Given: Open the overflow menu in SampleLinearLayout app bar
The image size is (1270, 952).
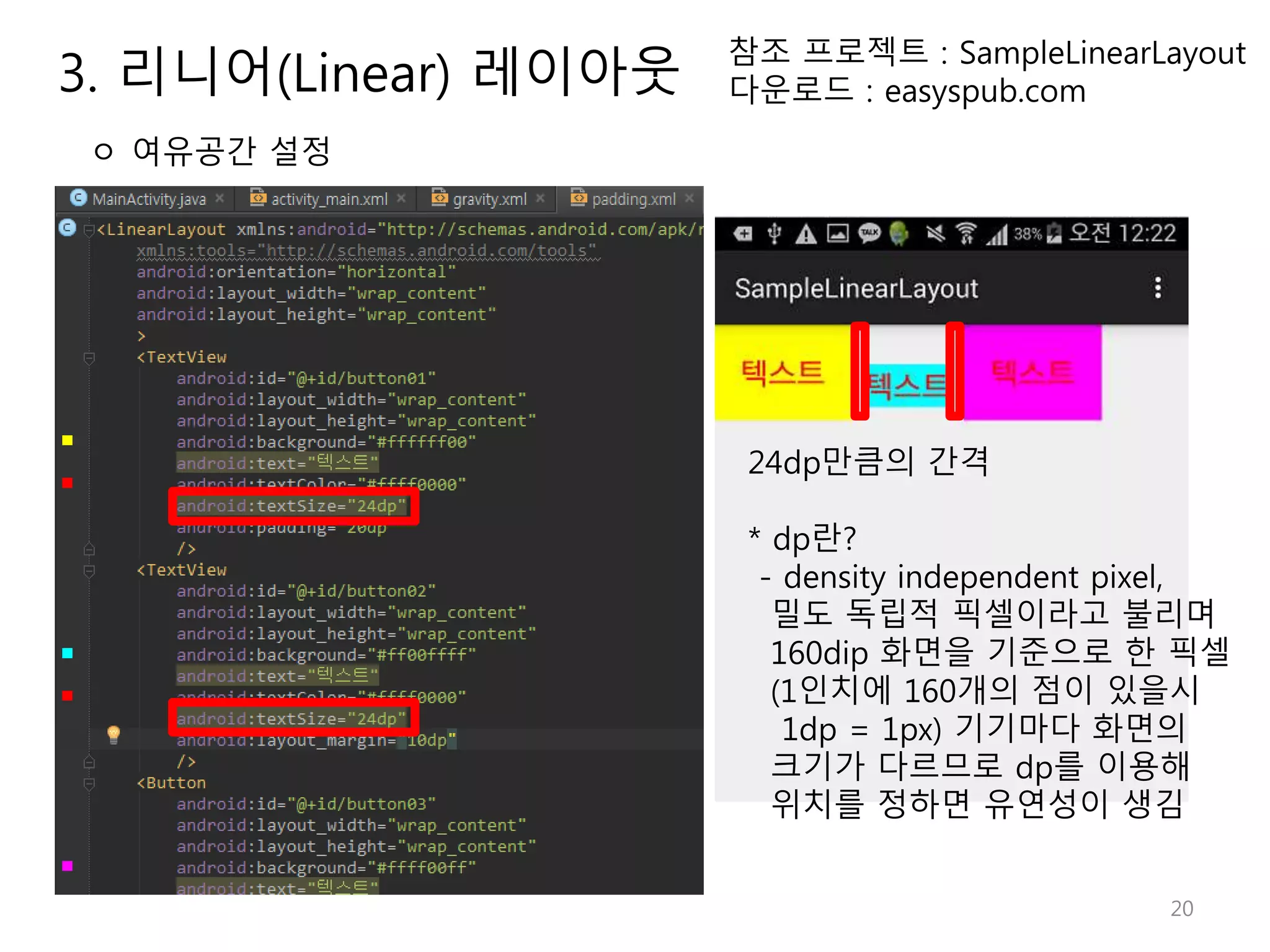Looking at the screenshot, I should pyautogui.click(x=1157, y=288).
